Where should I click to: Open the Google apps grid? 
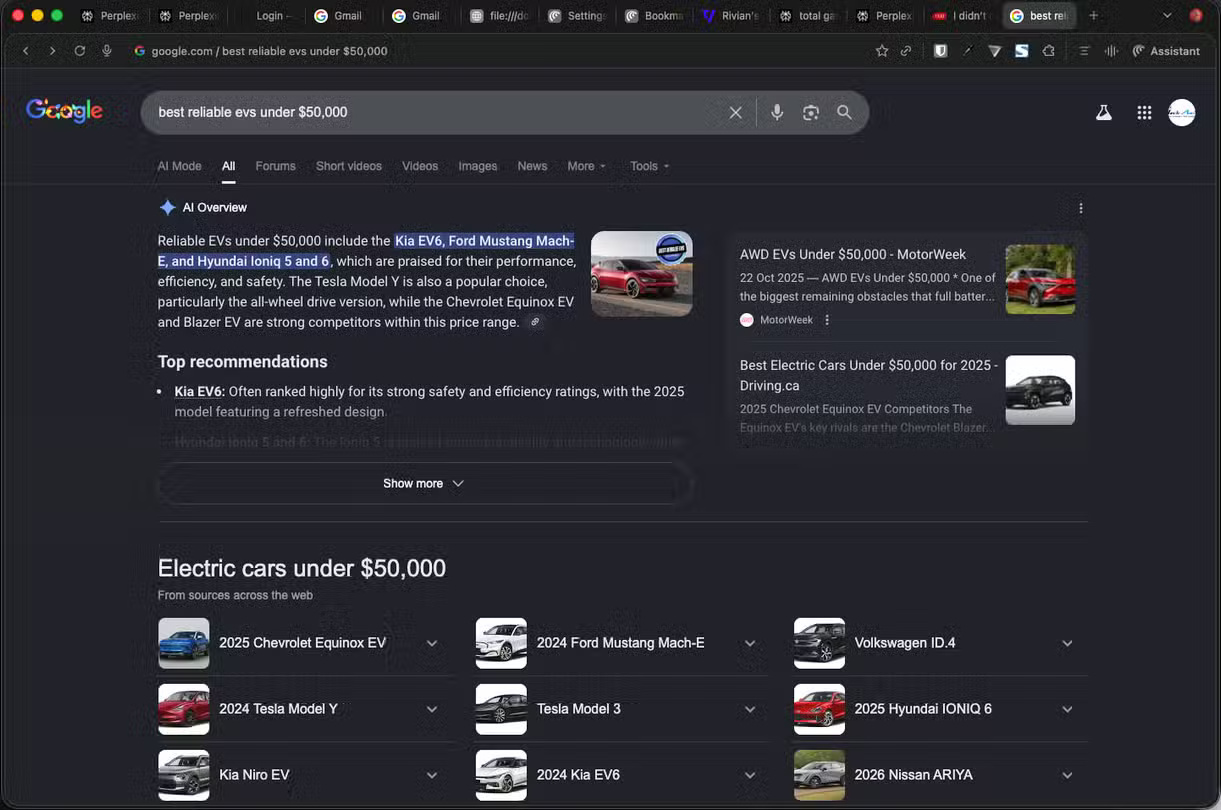pos(1144,112)
